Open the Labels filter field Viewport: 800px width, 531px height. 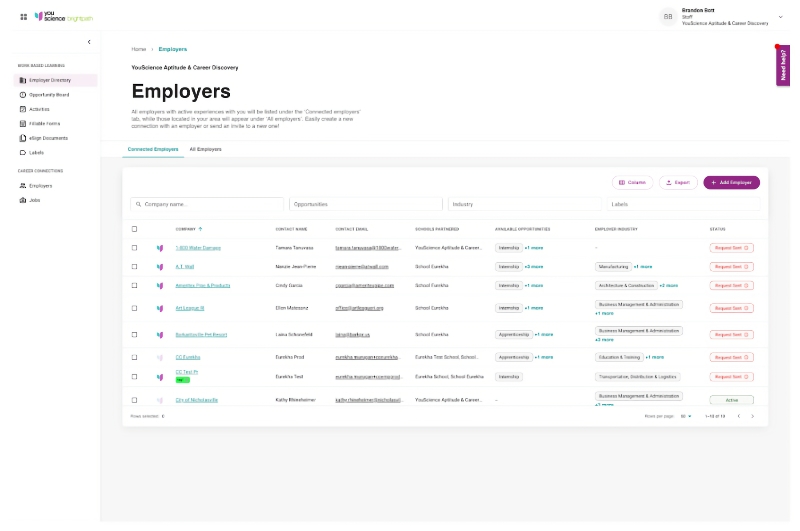coord(683,204)
